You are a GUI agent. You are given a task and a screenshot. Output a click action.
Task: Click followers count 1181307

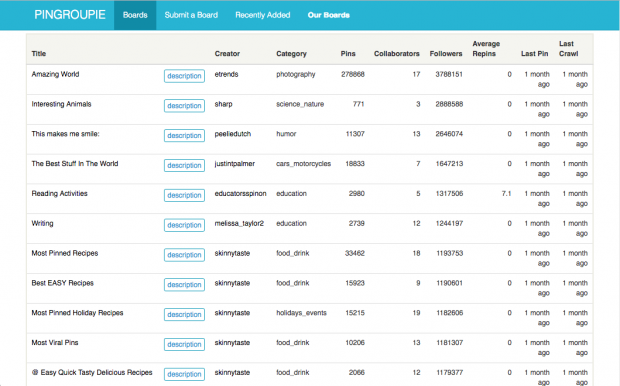tap(449, 343)
